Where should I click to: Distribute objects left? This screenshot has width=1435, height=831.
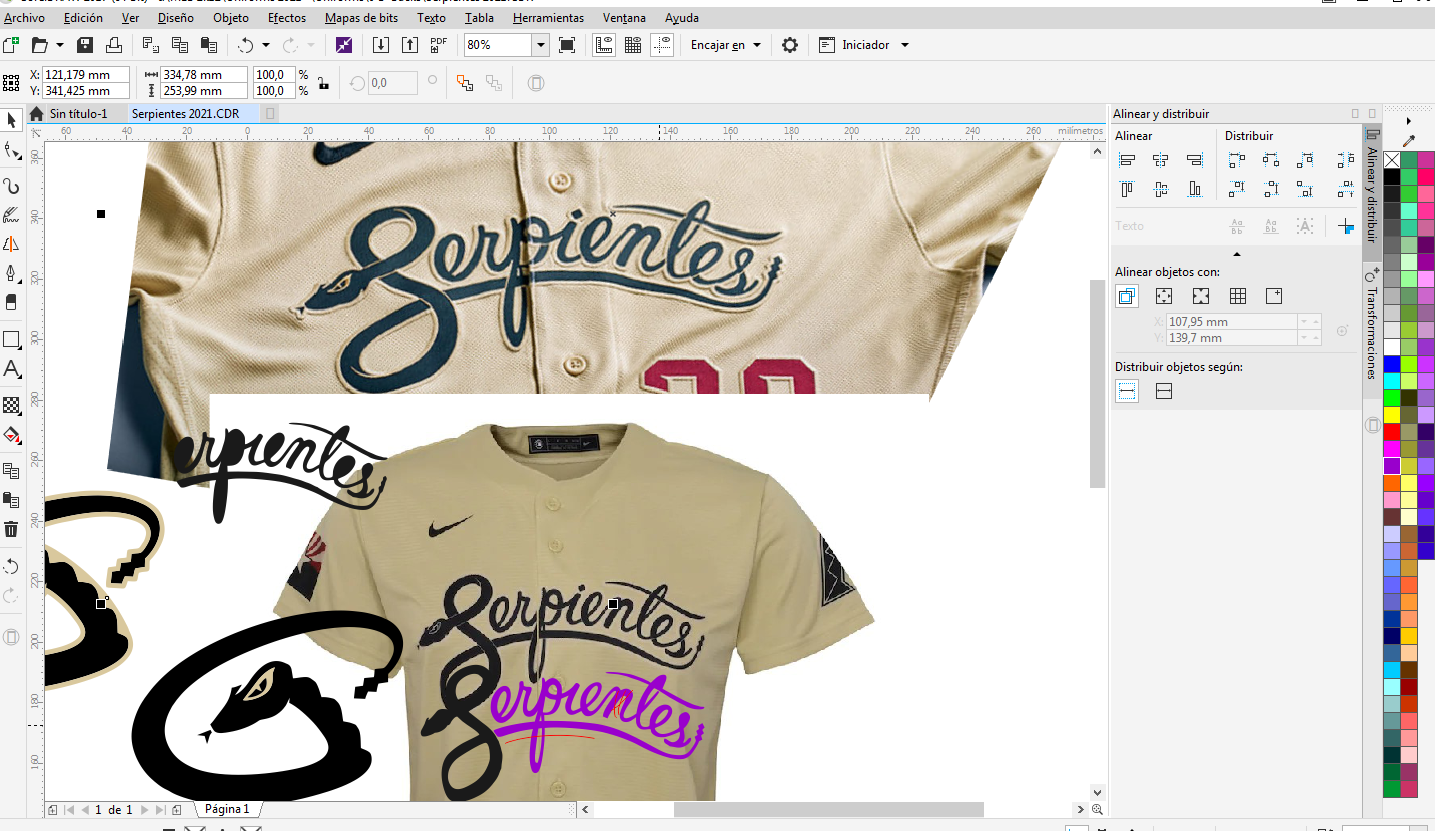coord(1237,160)
